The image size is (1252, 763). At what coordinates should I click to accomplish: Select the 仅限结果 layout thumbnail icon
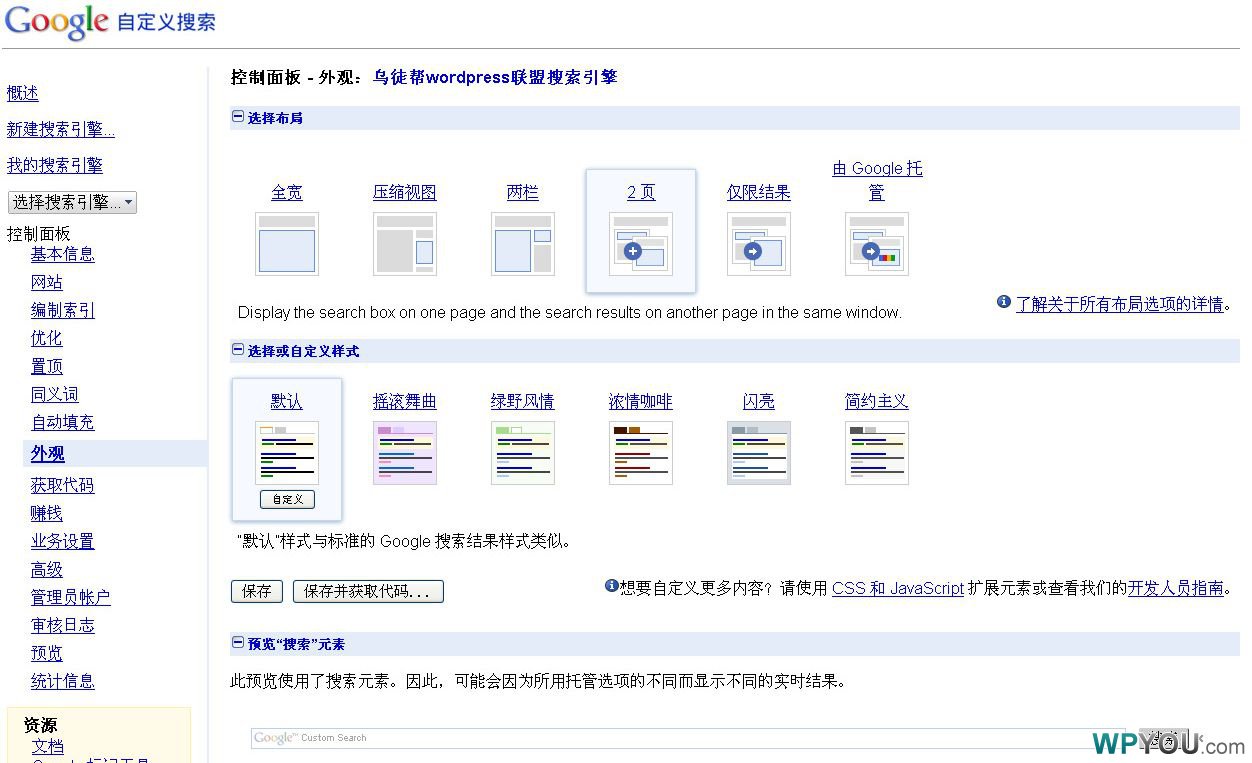click(x=759, y=244)
